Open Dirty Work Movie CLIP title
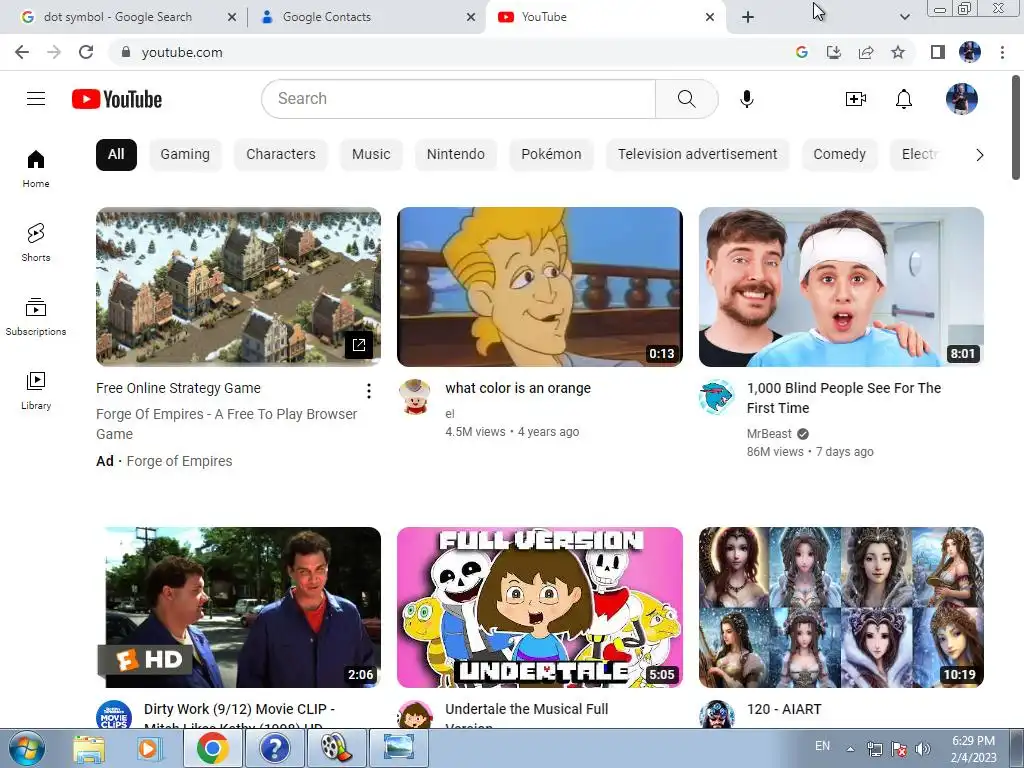This screenshot has width=1024, height=768. coord(239,709)
